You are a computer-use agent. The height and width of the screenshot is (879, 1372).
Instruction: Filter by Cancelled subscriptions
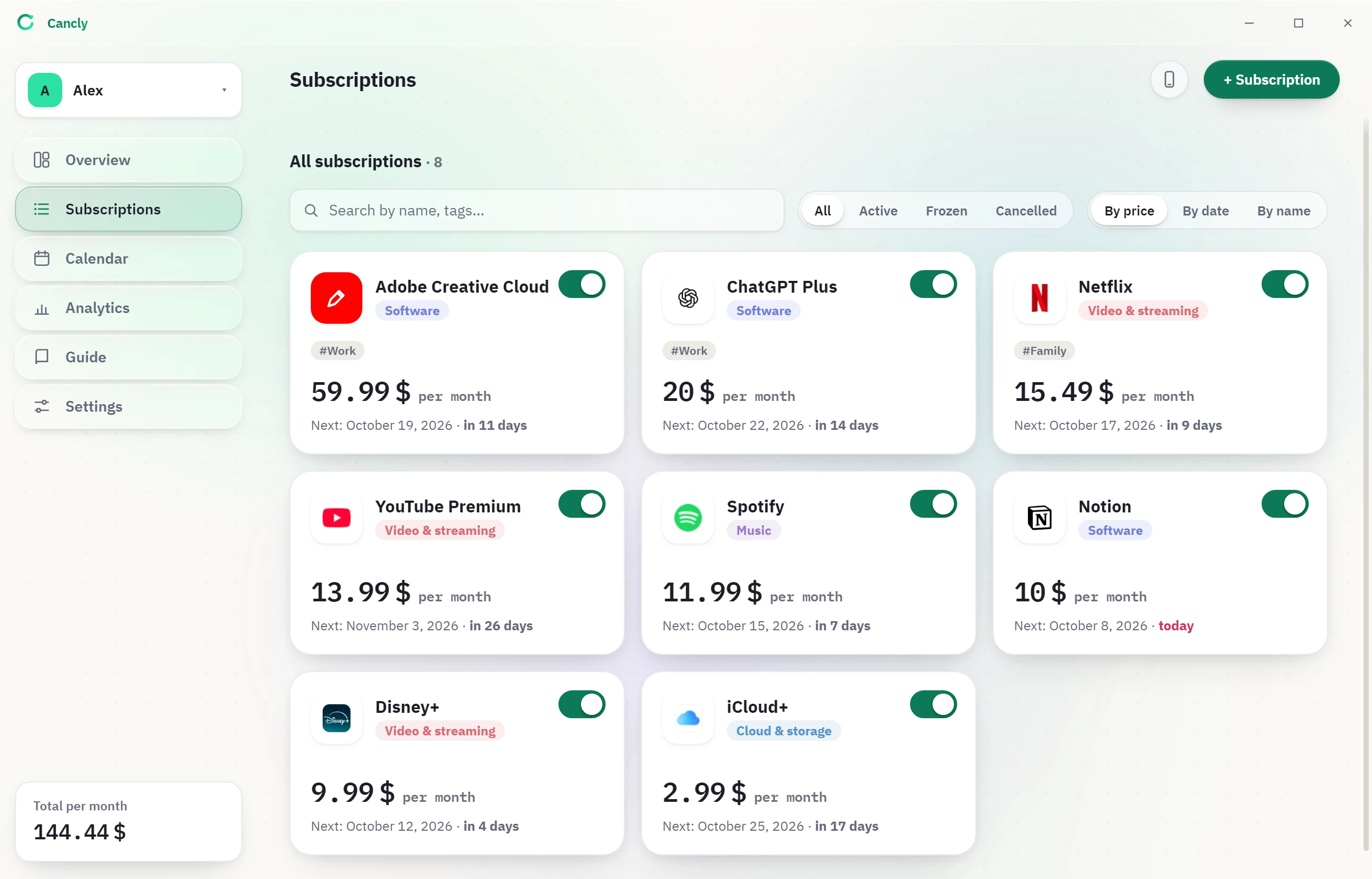(1026, 211)
